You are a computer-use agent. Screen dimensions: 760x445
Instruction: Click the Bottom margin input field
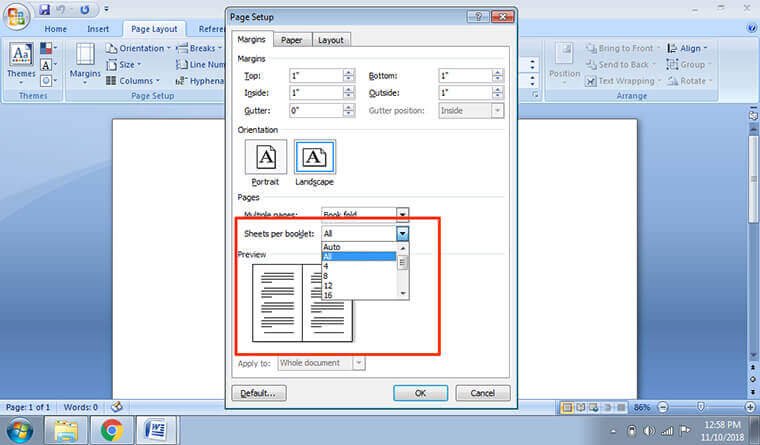465,76
